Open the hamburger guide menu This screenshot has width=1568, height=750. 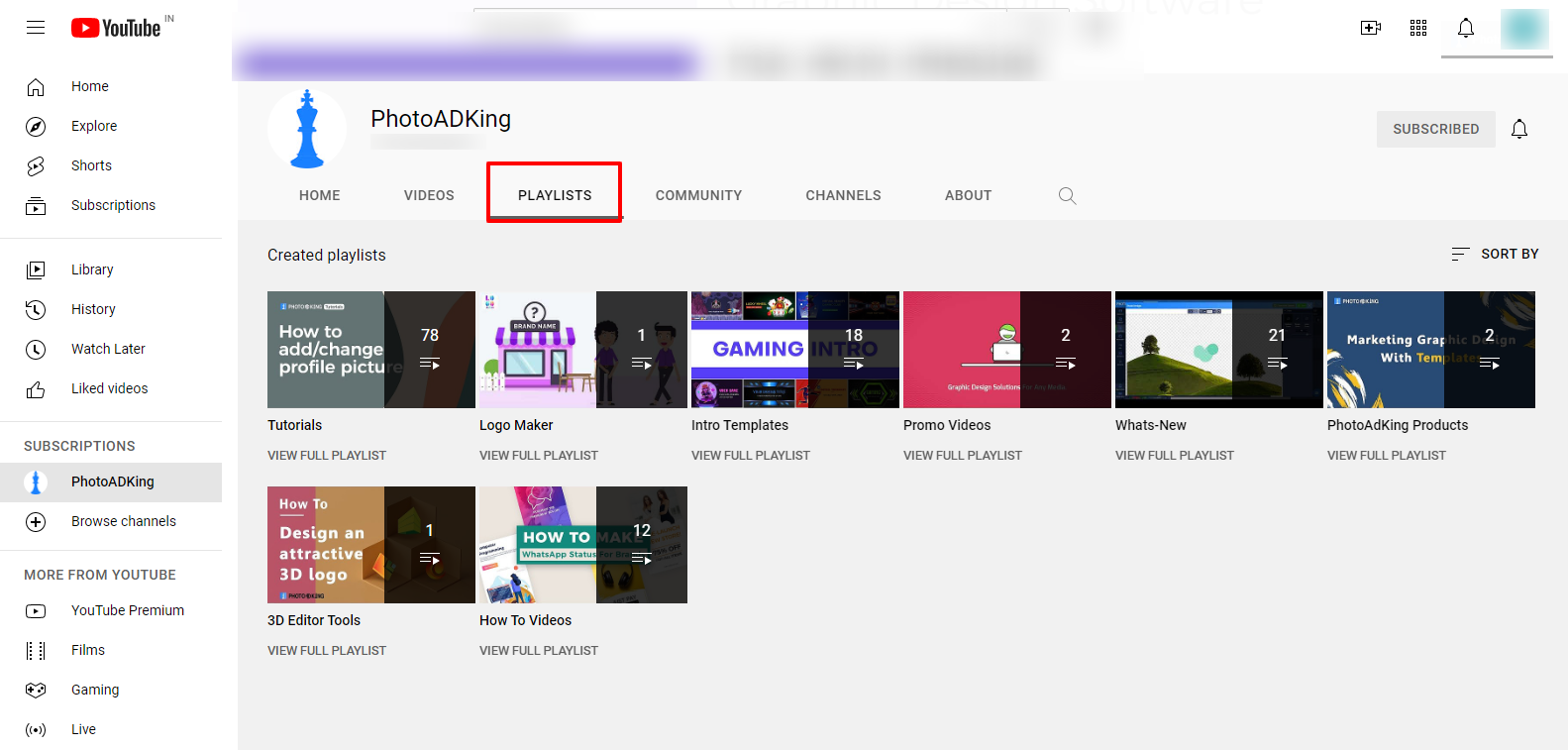(36, 28)
